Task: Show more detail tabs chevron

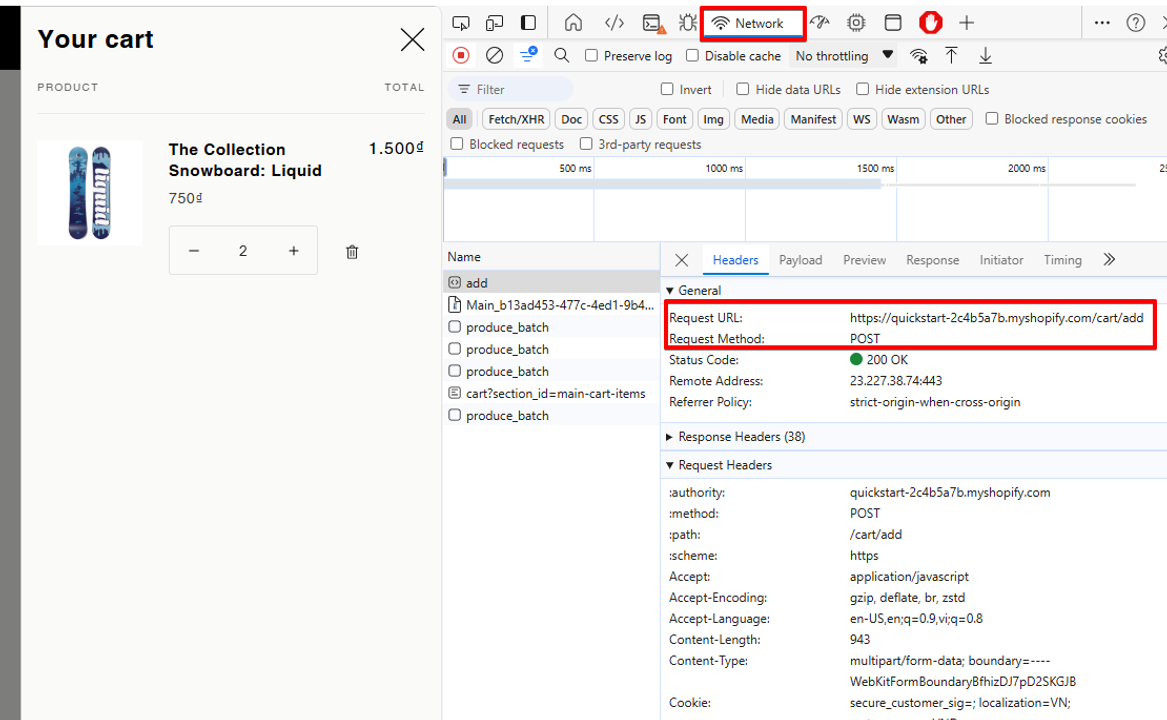Action: [1109, 260]
